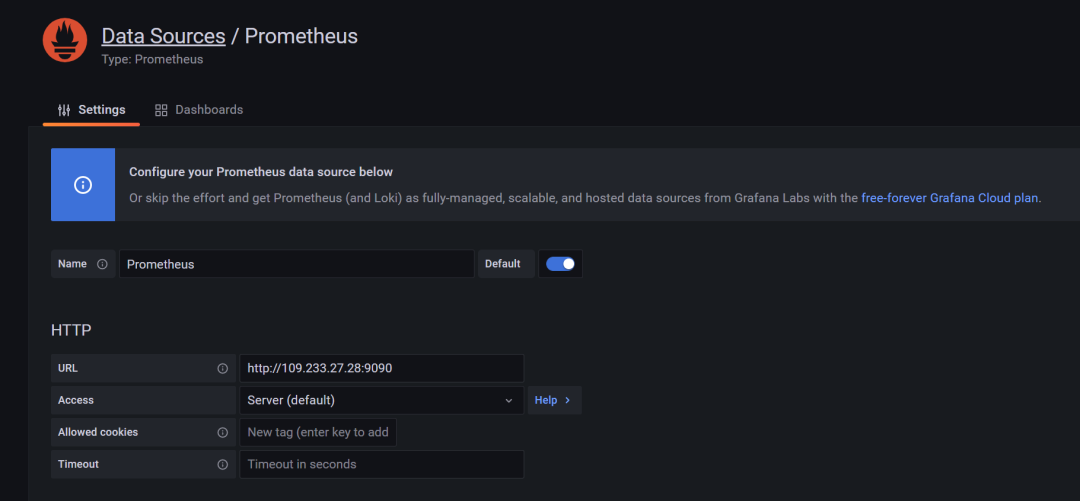
Task: Expand the Help section next to Access
Action: (x=553, y=400)
